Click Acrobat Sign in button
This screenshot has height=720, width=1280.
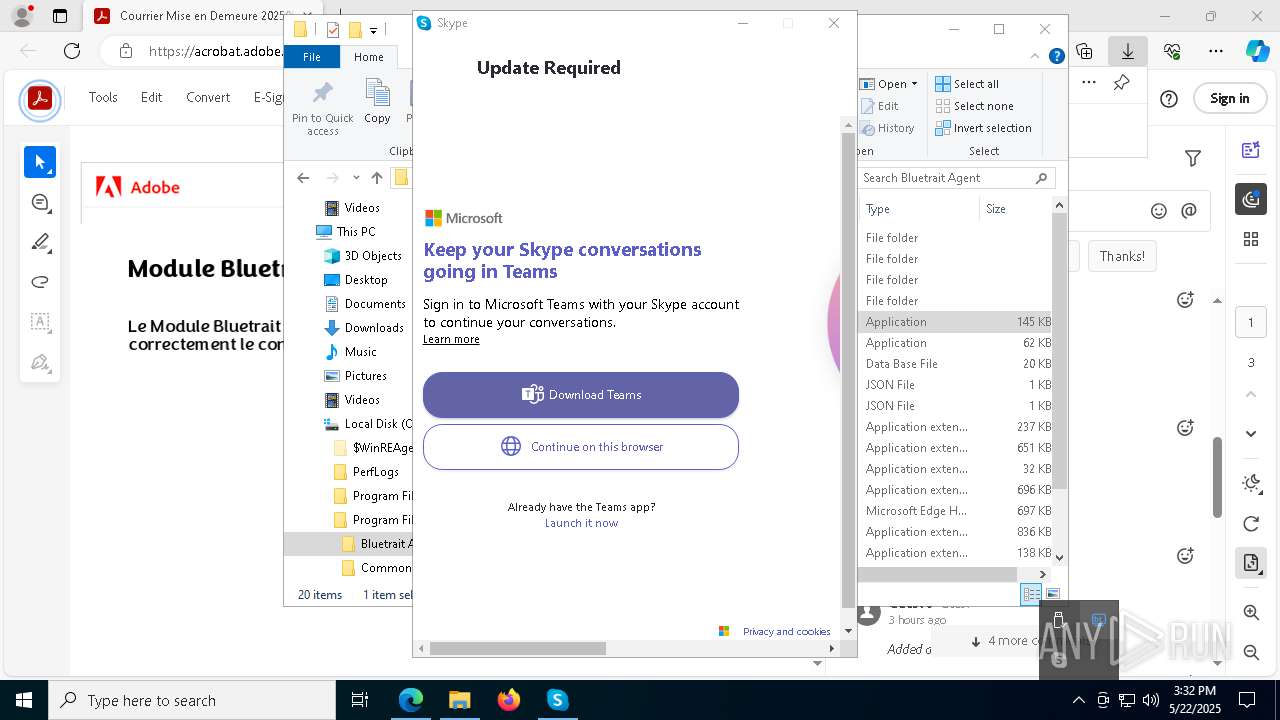tap(1229, 98)
